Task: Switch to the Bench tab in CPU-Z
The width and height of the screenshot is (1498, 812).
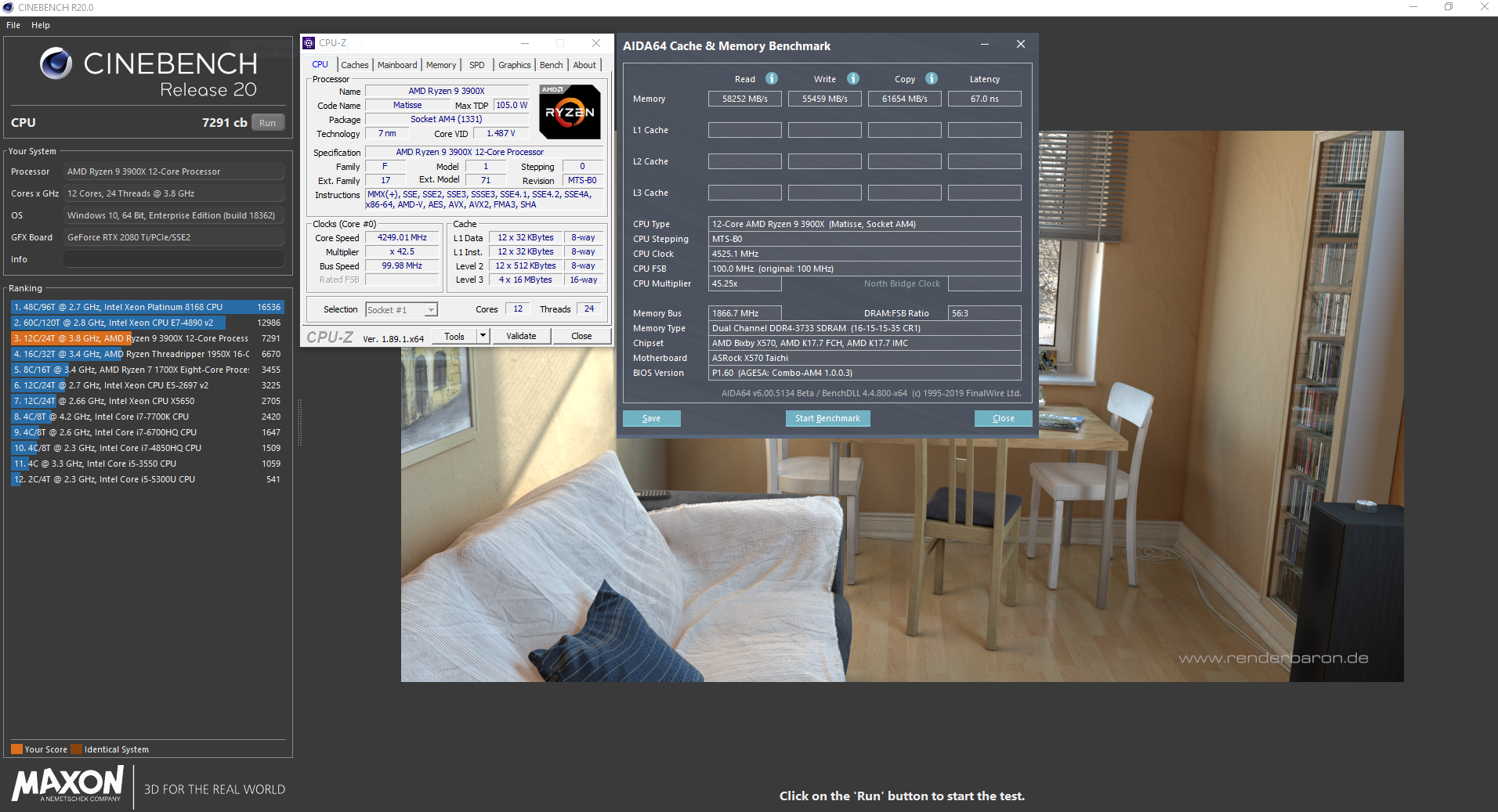Action: click(552, 65)
